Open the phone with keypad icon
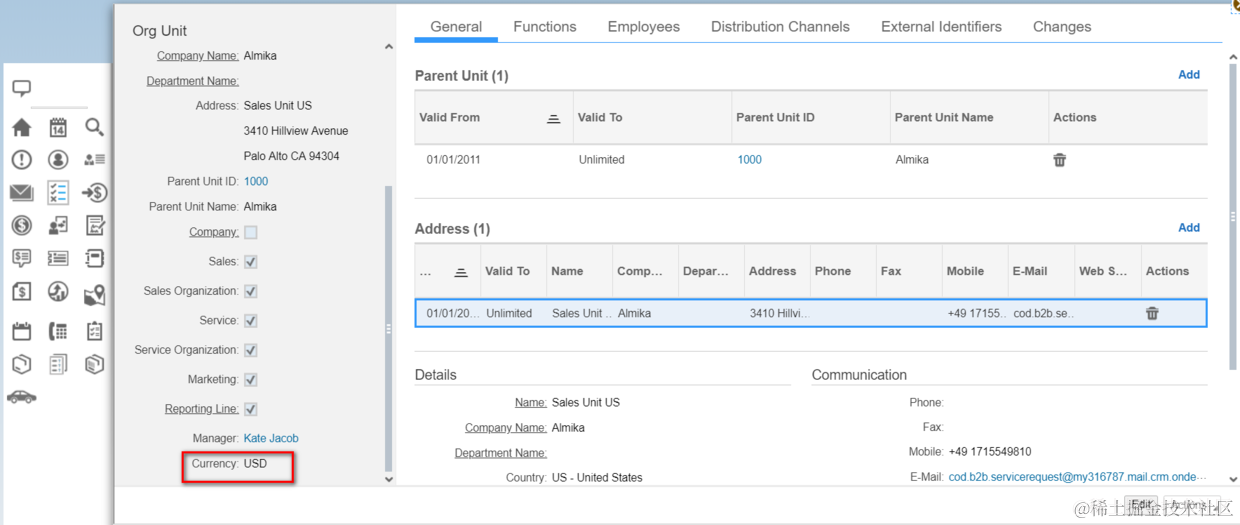 pos(58,331)
